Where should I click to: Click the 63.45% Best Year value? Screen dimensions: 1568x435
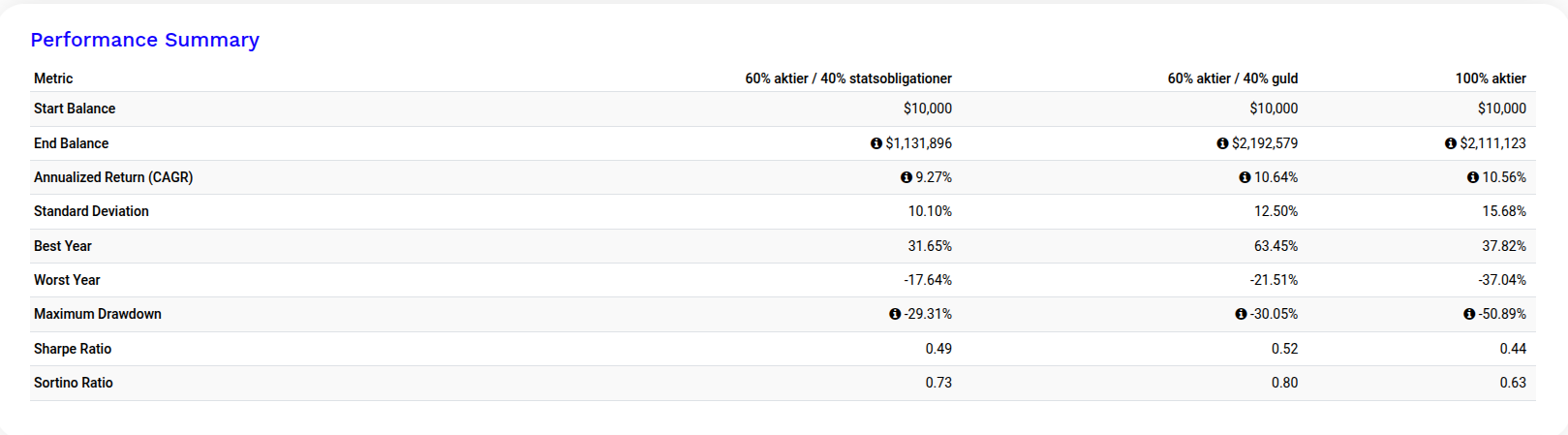[x=1276, y=246]
